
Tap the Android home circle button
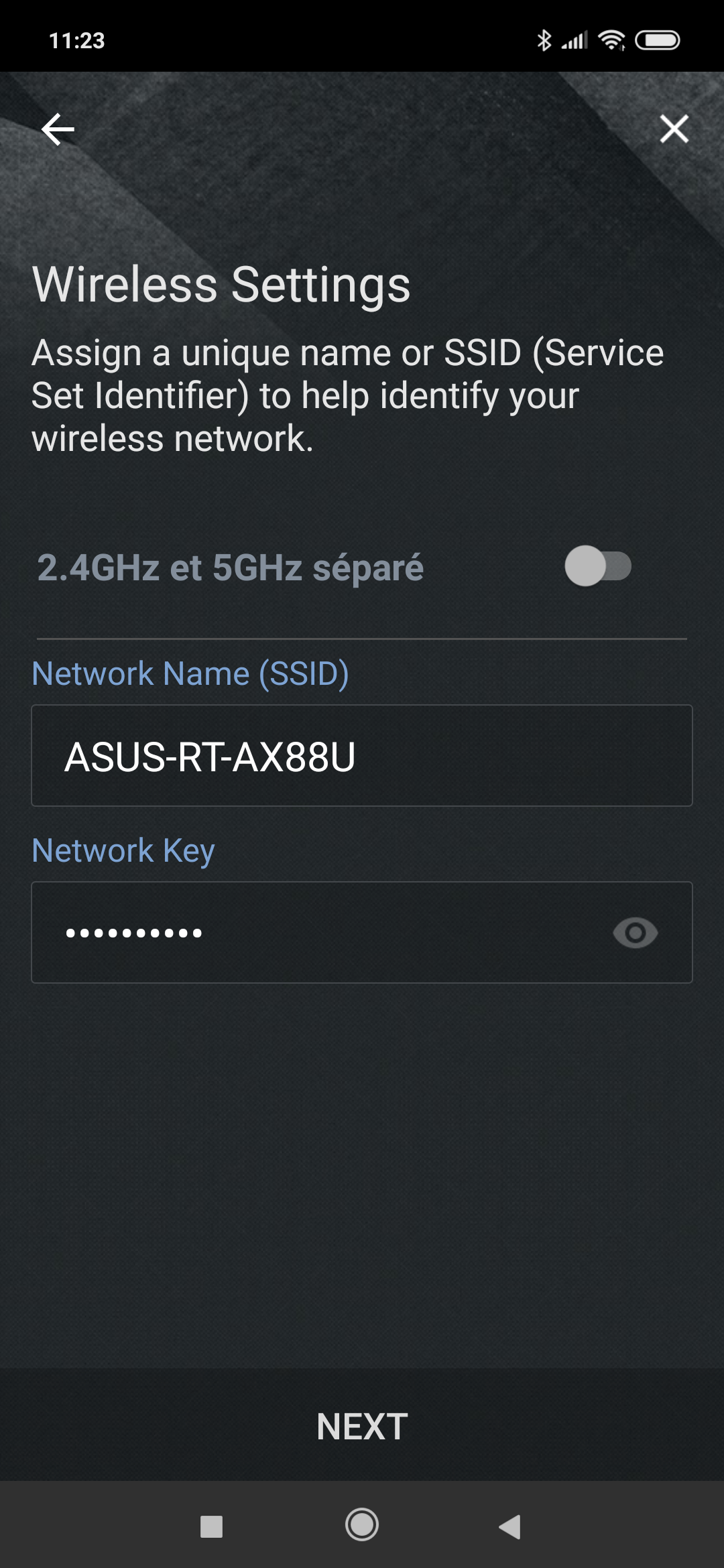pyautogui.click(x=362, y=1525)
